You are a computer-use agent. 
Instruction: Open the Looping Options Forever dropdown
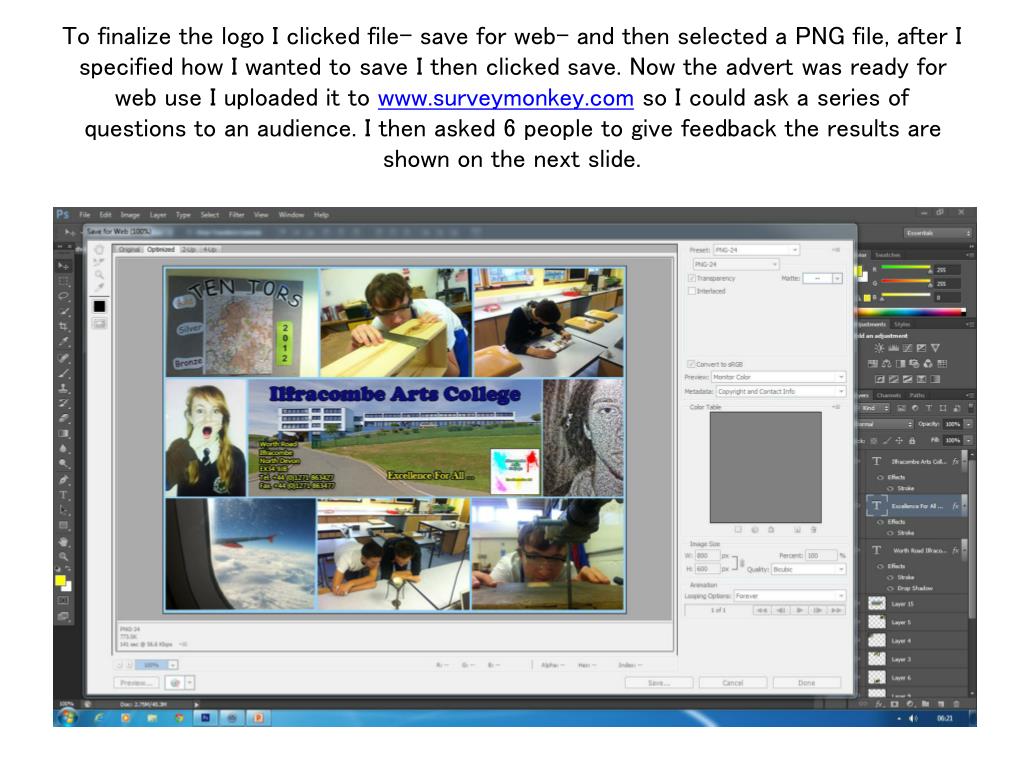click(790, 596)
